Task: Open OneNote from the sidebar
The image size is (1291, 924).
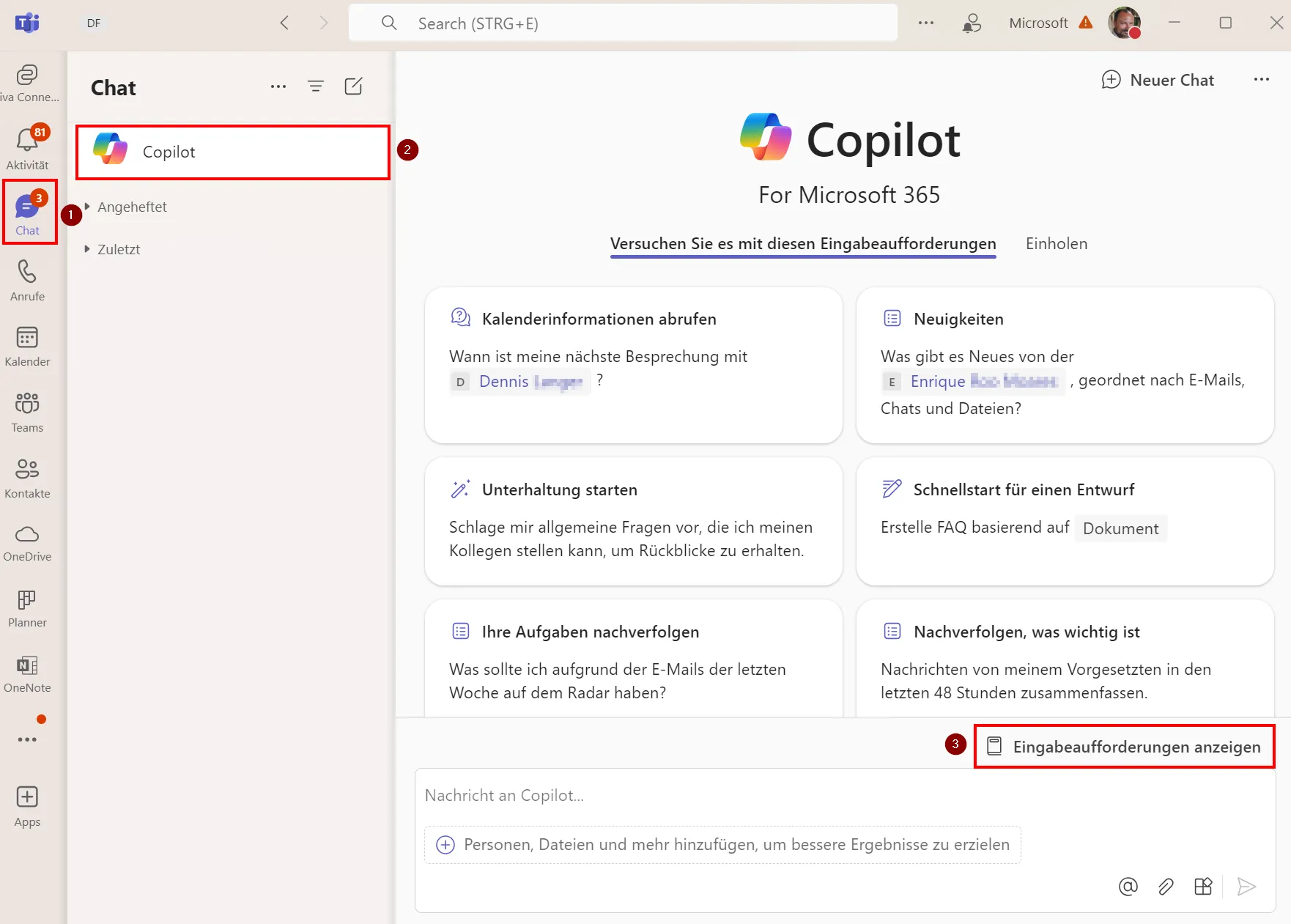Action: [27, 672]
